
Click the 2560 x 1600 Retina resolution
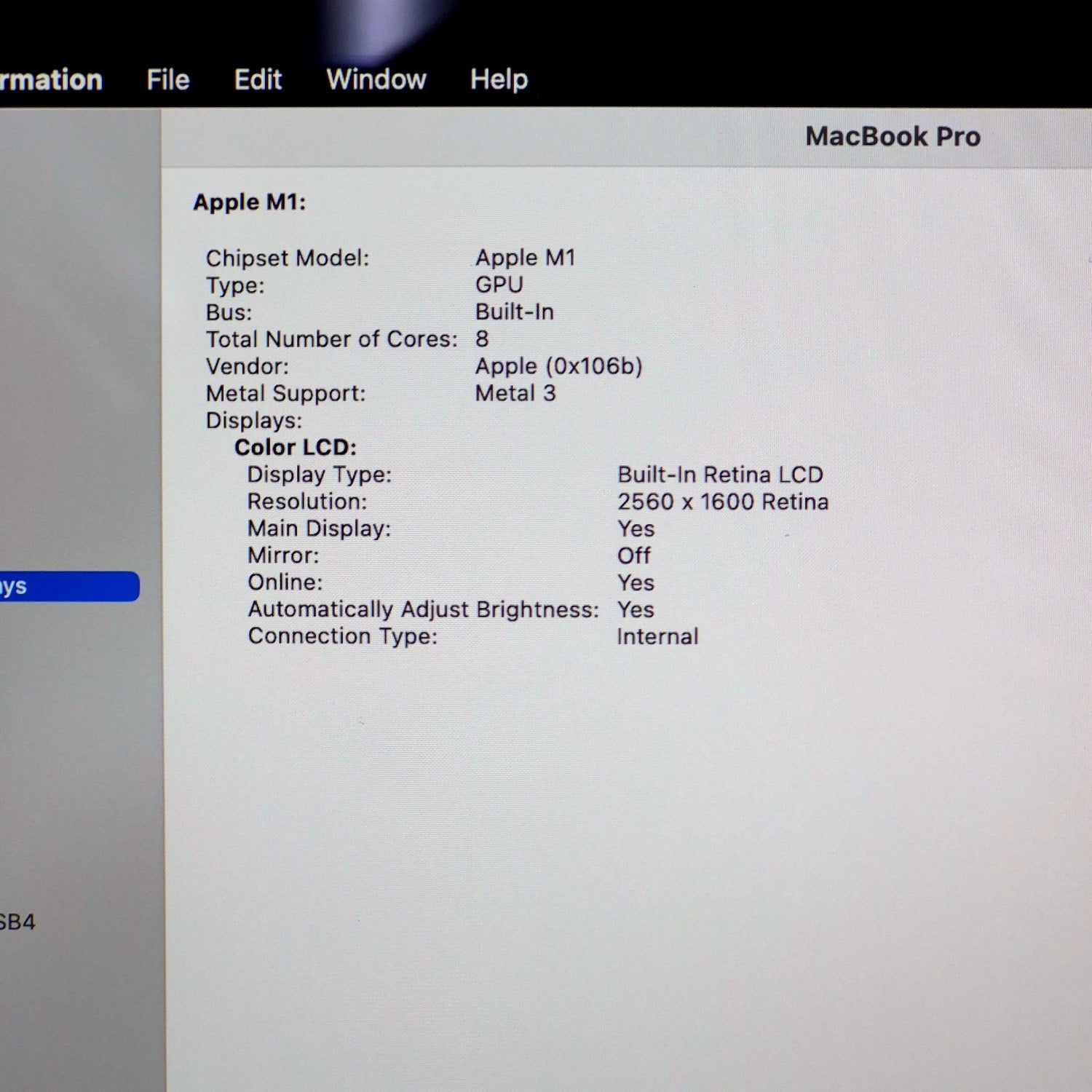click(x=722, y=502)
